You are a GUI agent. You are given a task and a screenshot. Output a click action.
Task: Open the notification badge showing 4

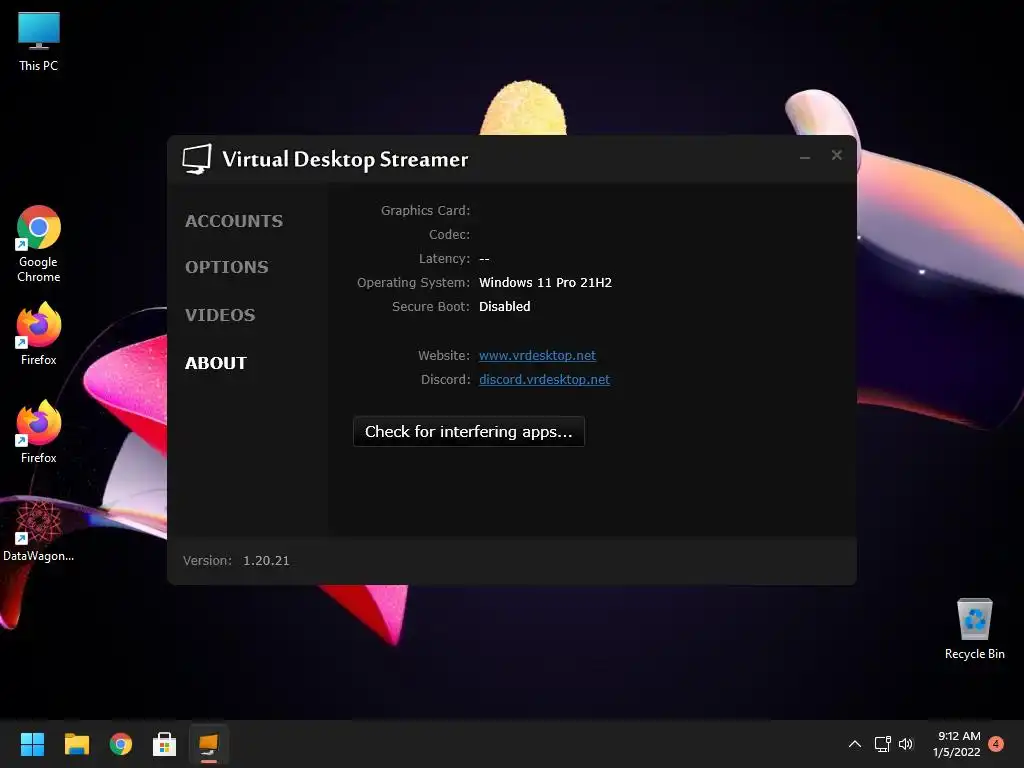[x=997, y=744]
